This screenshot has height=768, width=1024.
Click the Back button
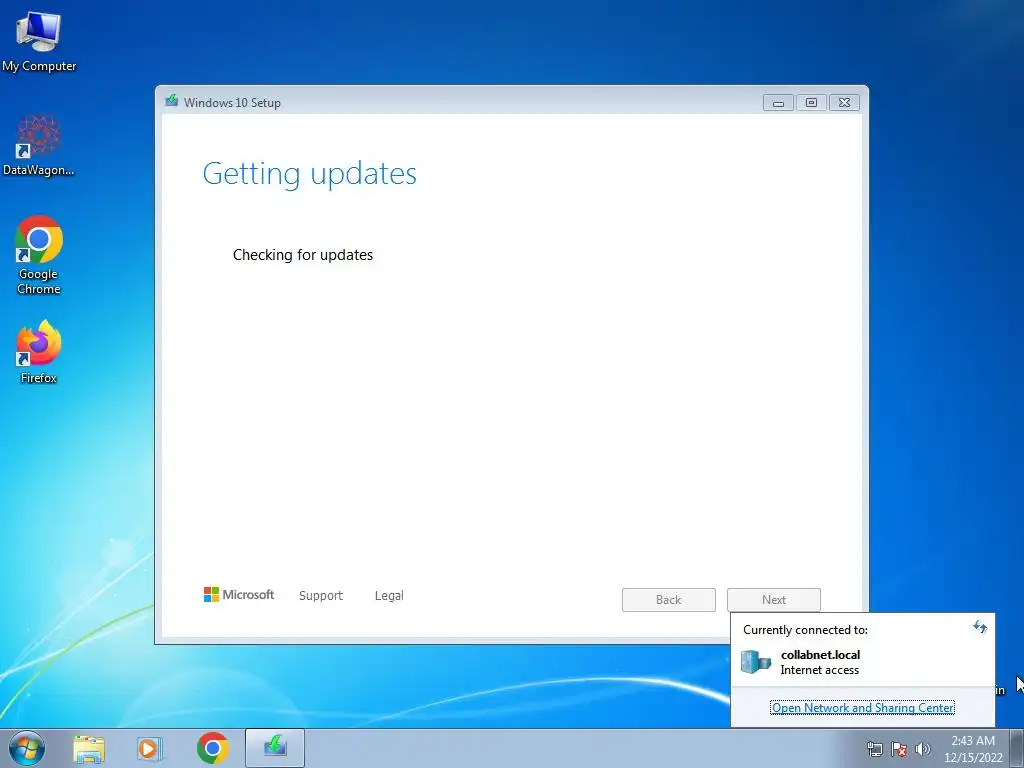(x=669, y=600)
